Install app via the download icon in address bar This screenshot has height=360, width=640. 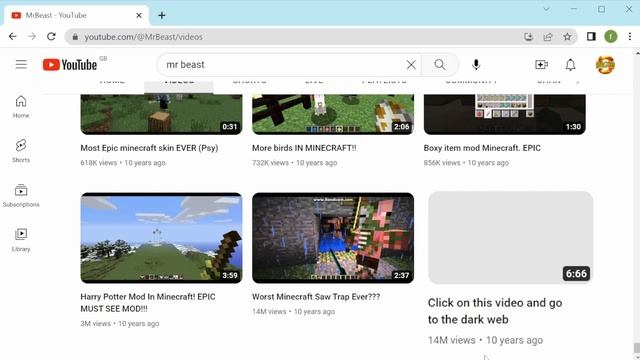[x=529, y=37]
